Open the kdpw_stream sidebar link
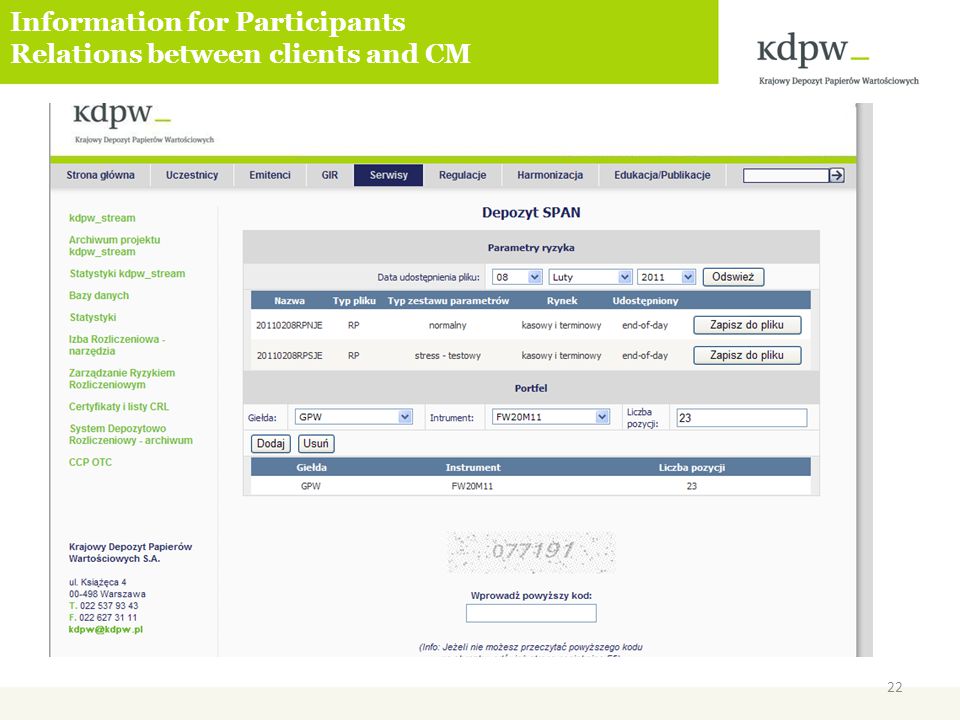 [102, 218]
